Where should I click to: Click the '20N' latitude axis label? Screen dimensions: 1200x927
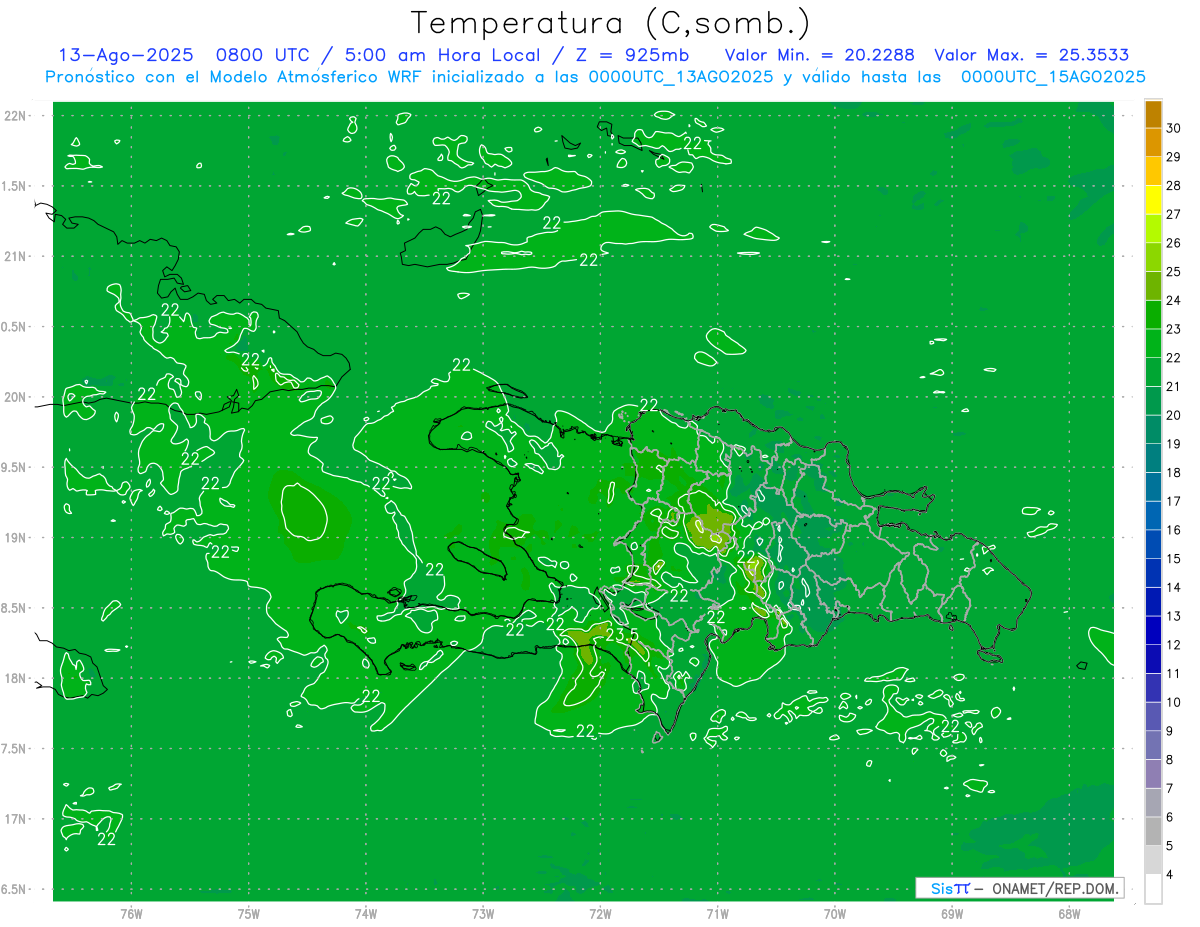pos(15,397)
